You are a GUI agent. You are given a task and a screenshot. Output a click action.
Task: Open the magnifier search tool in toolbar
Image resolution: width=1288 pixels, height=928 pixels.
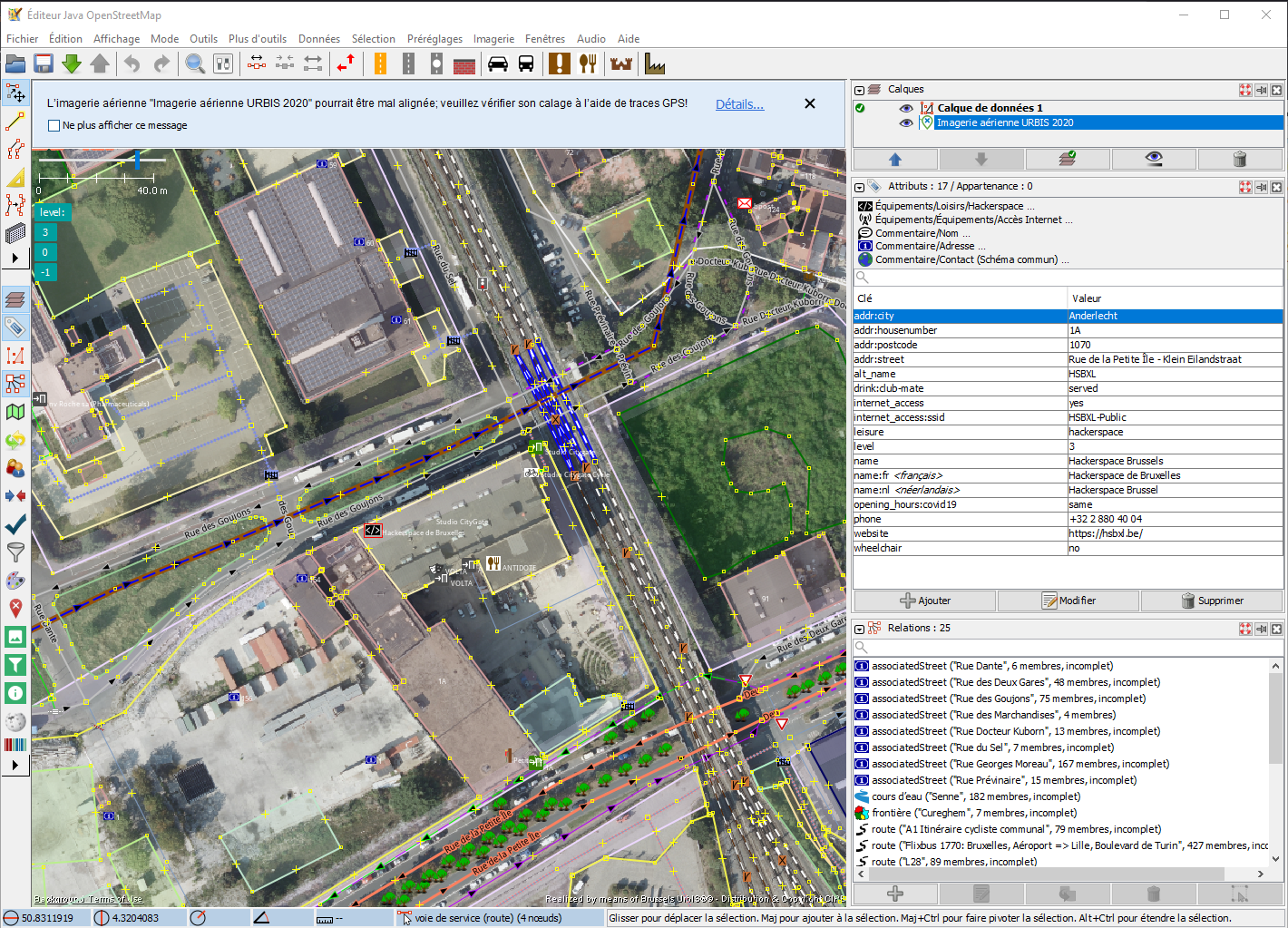(x=195, y=63)
